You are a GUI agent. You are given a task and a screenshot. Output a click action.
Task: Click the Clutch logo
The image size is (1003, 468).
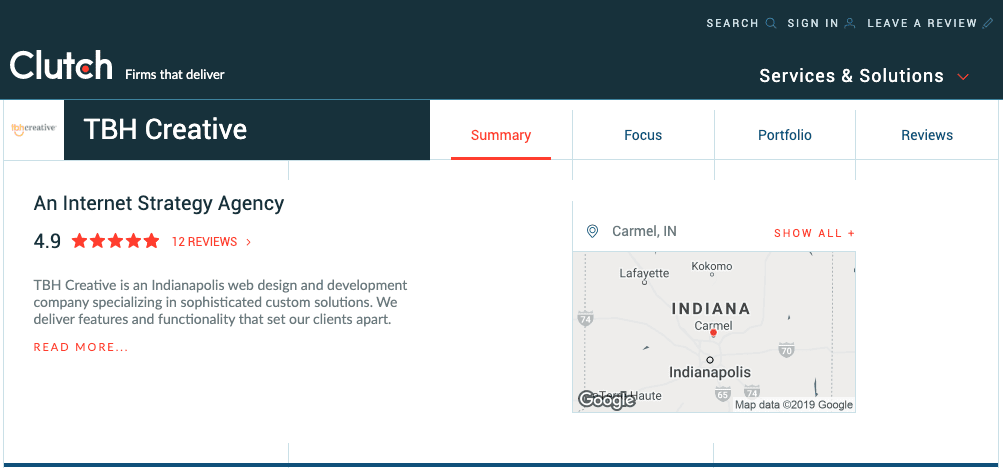[x=61, y=67]
